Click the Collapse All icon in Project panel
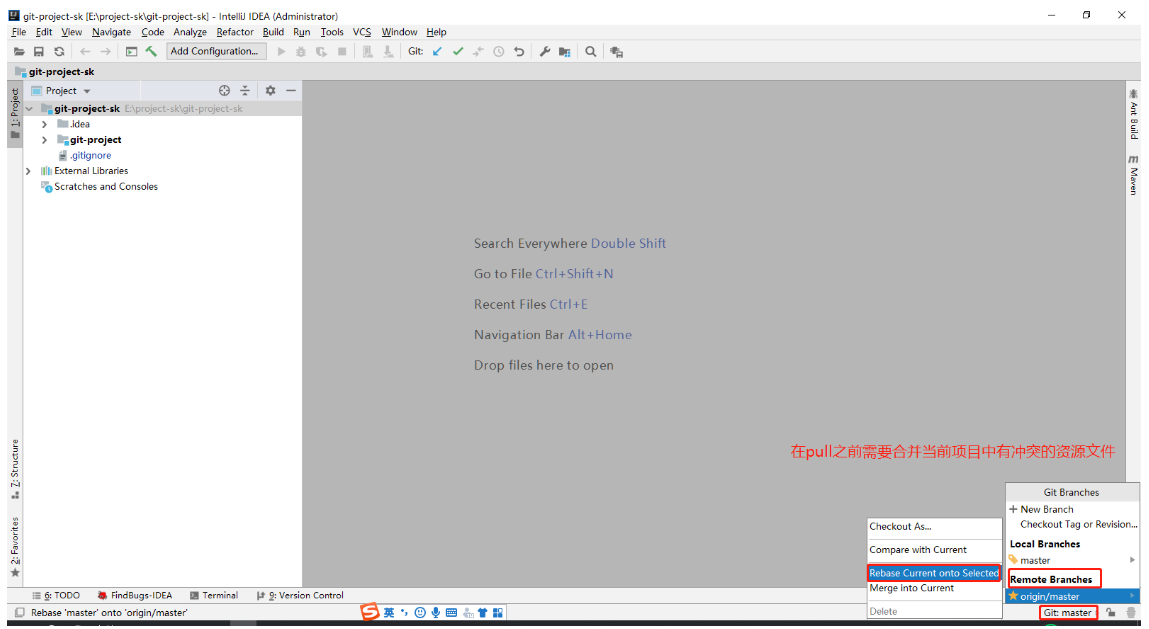The height and width of the screenshot is (629, 1149). [x=245, y=90]
